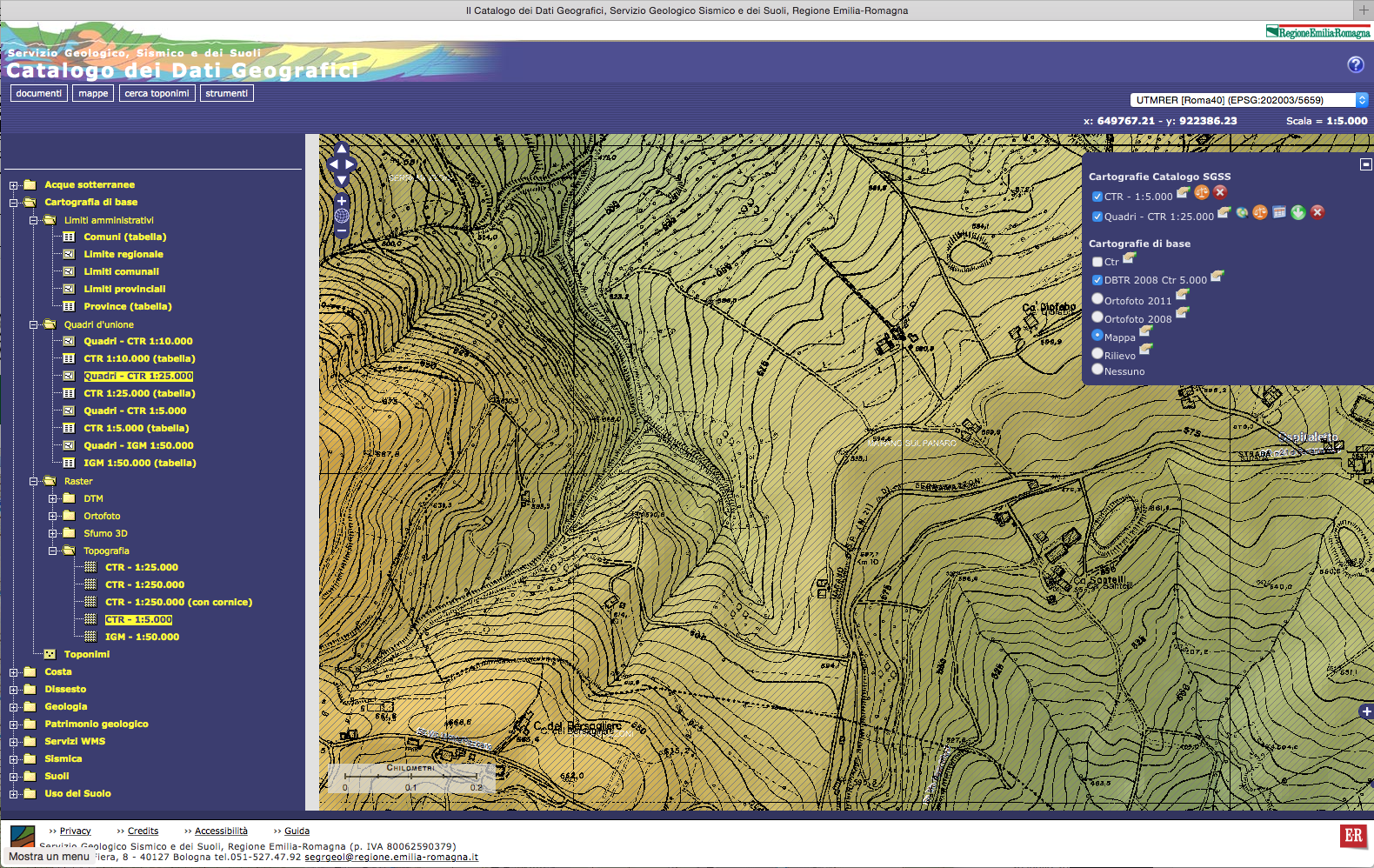Select Limite regionale tree layer
The image size is (1374, 868).
point(123,254)
